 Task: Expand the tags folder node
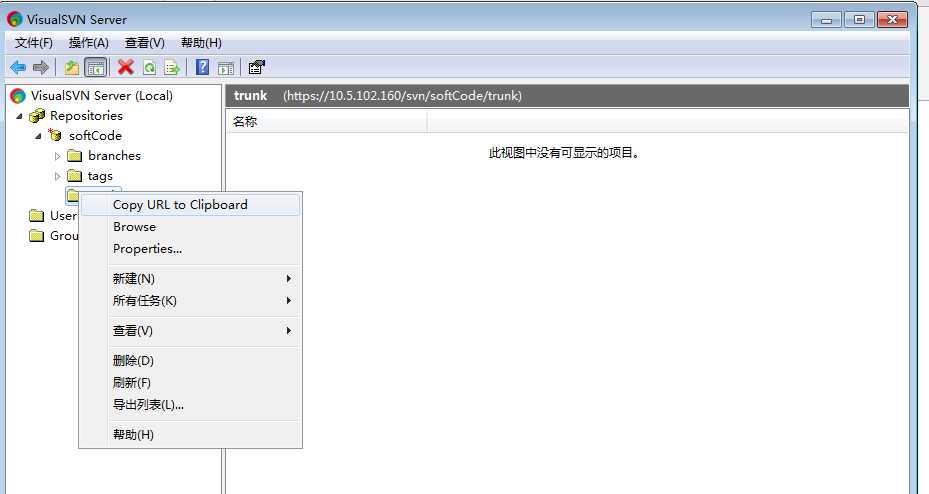tap(57, 177)
